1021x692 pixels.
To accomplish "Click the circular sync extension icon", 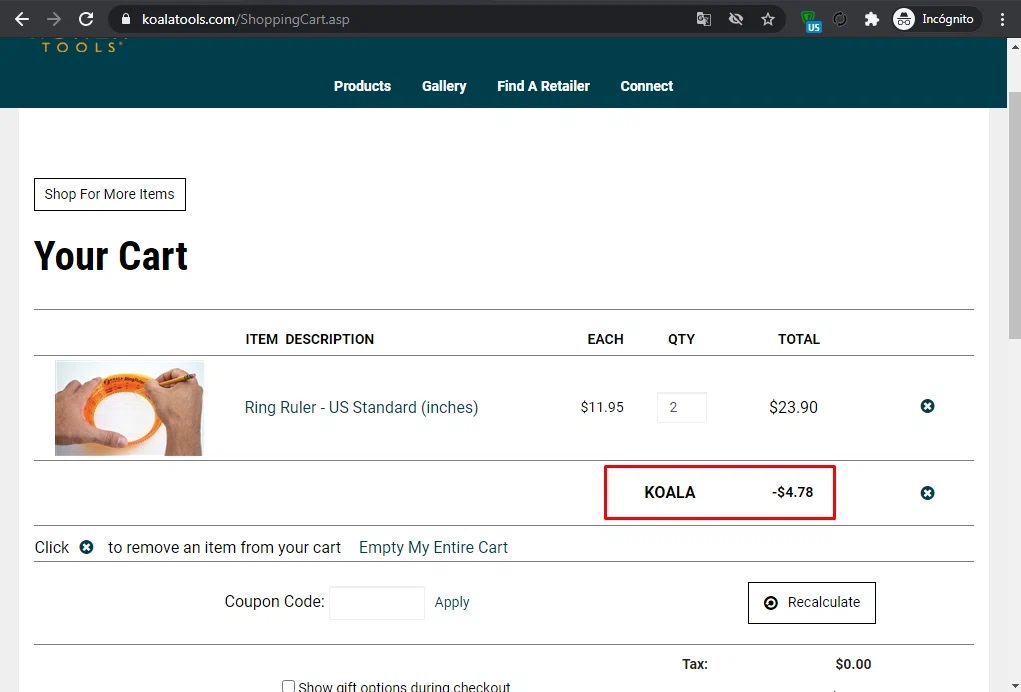I will coord(840,20).
